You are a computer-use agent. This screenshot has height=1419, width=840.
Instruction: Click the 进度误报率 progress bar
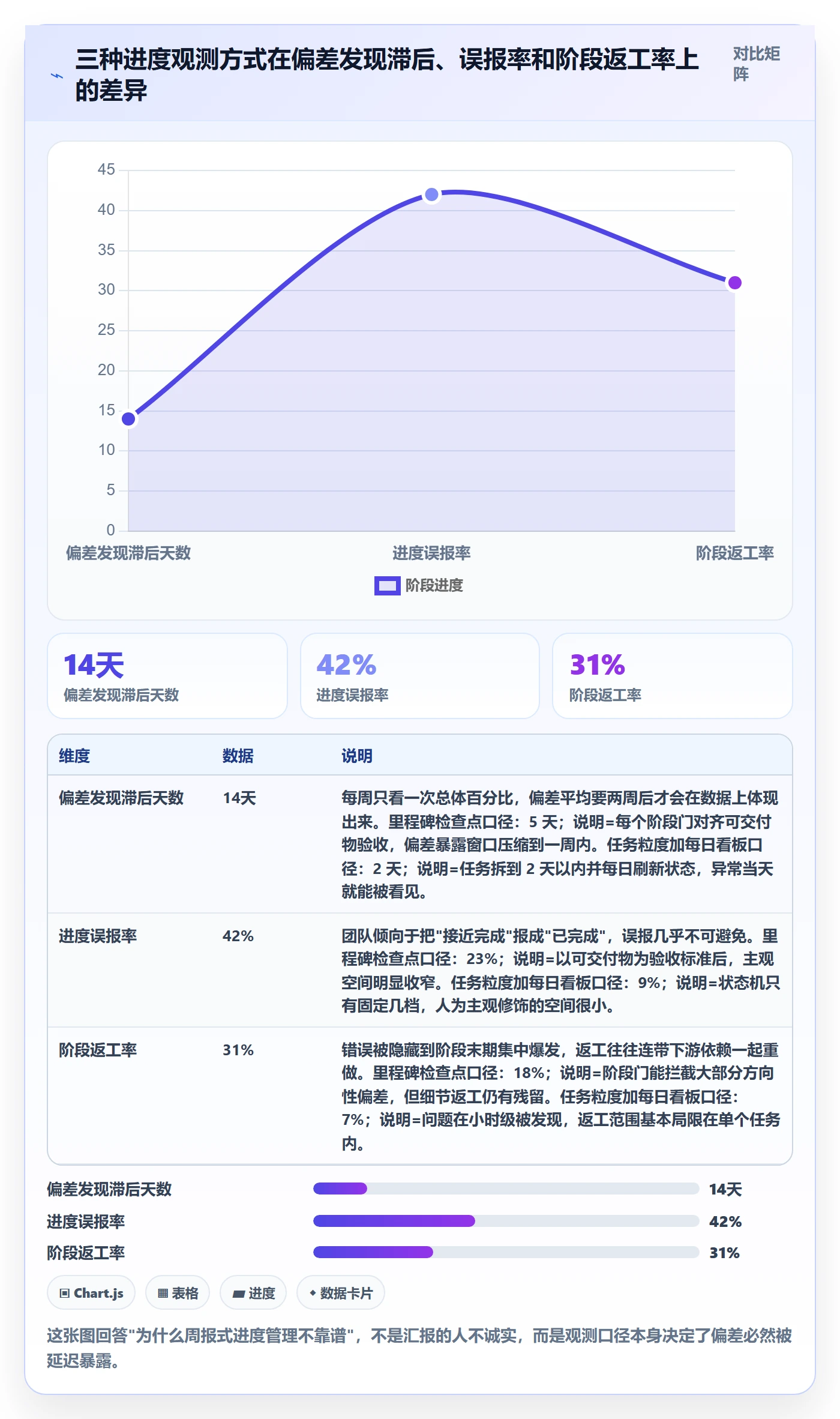click(x=506, y=1220)
